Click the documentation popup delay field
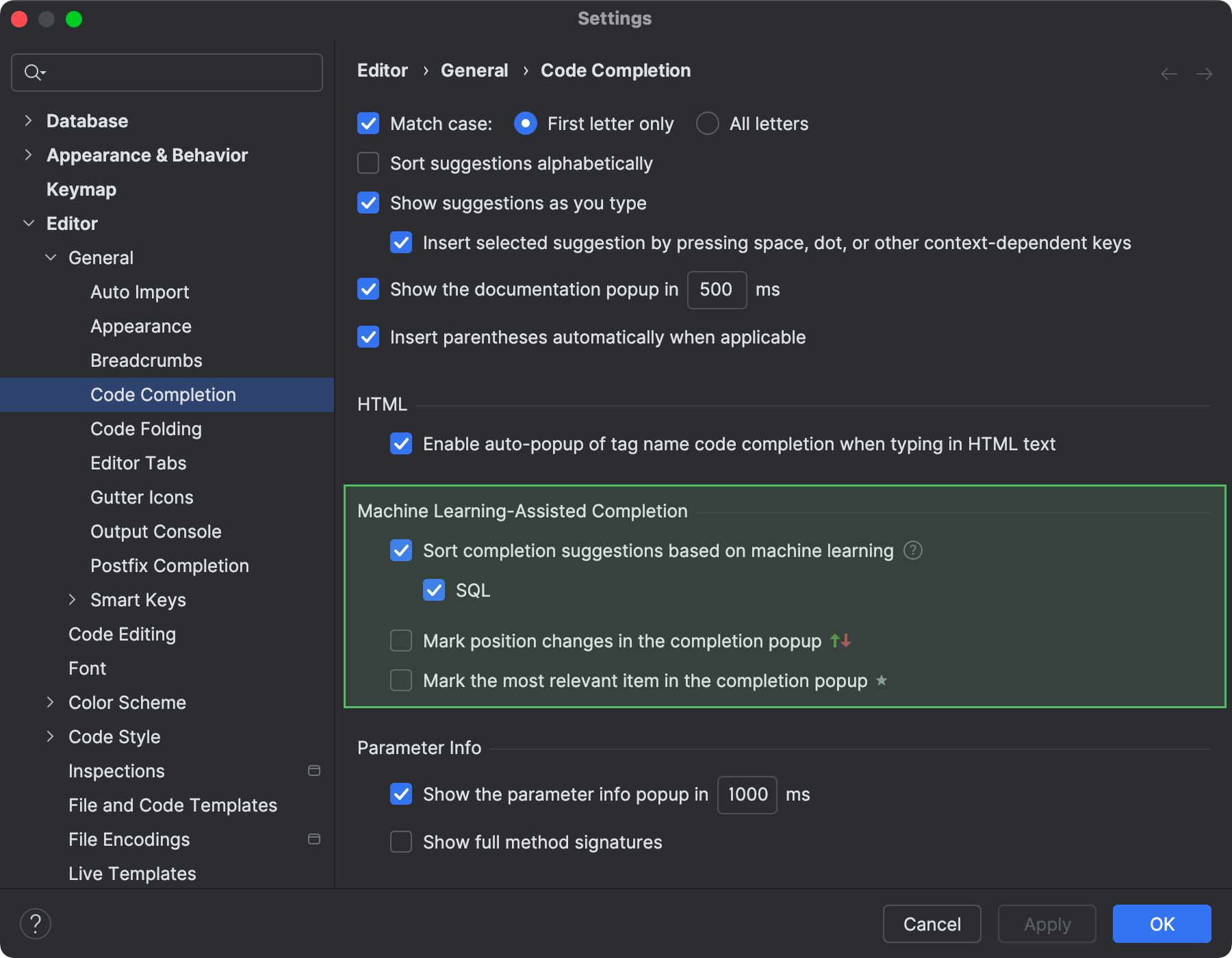 coord(716,289)
